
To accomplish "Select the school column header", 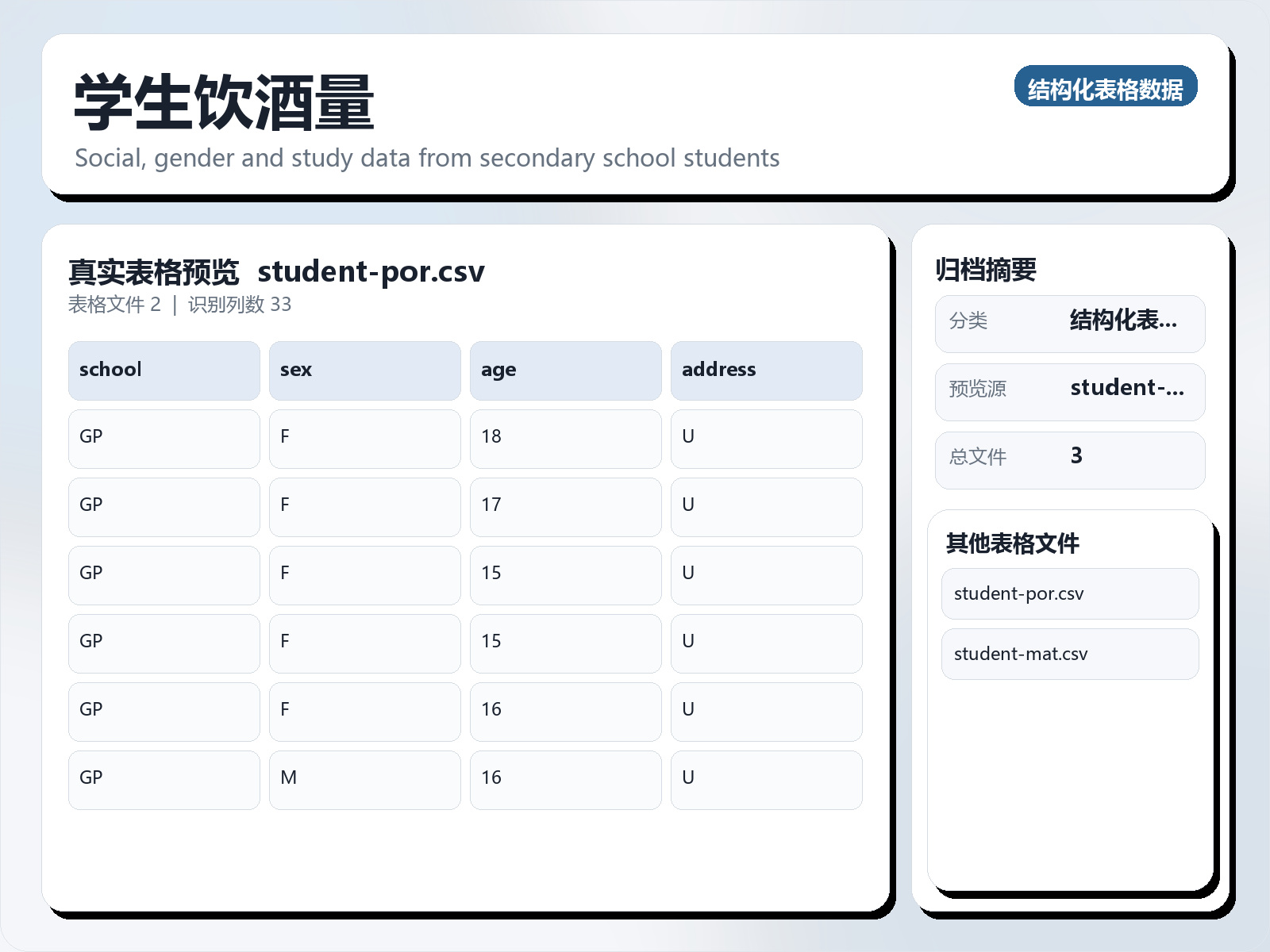I will tap(163, 370).
